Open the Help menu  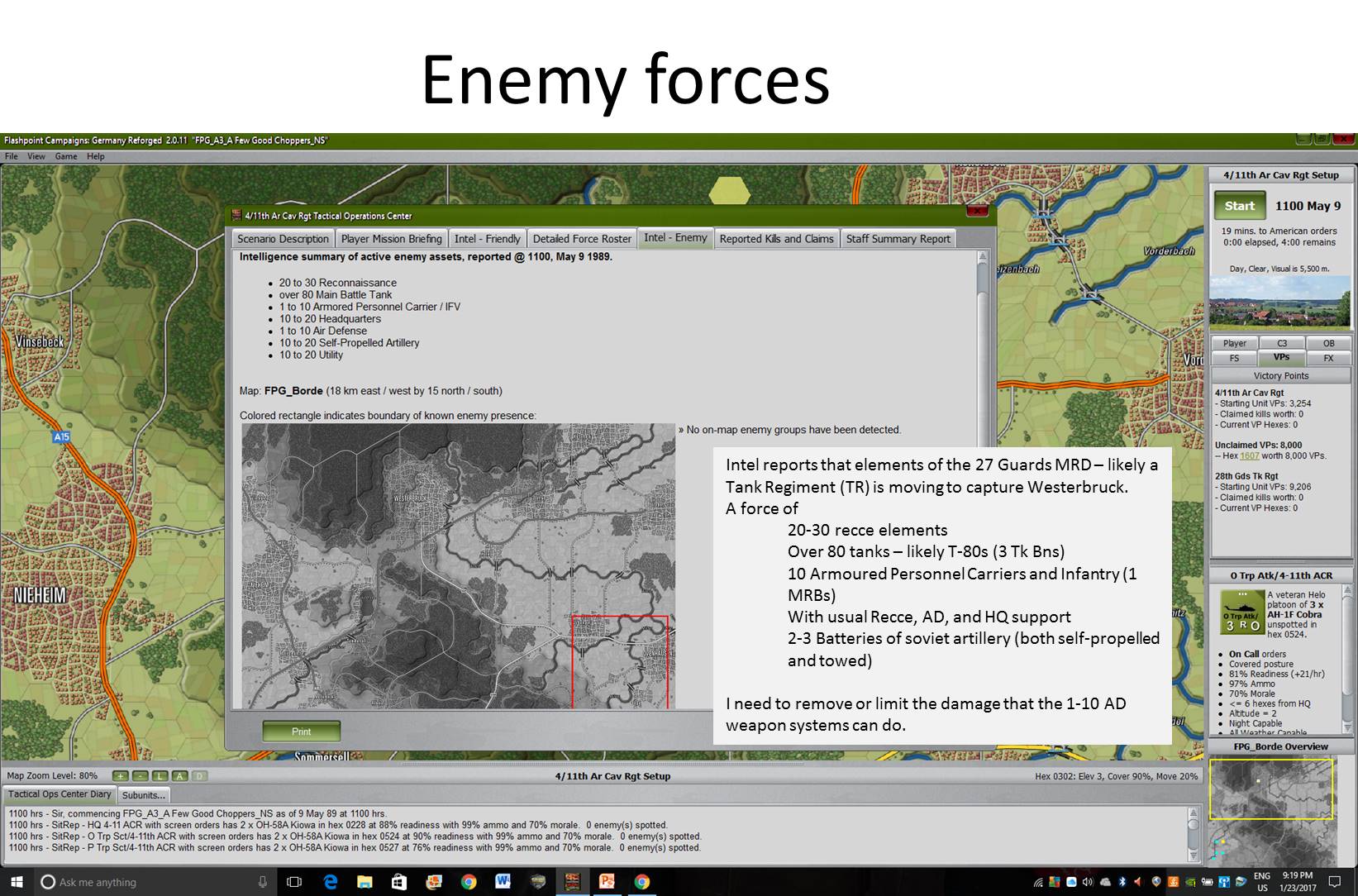[x=96, y=156]
